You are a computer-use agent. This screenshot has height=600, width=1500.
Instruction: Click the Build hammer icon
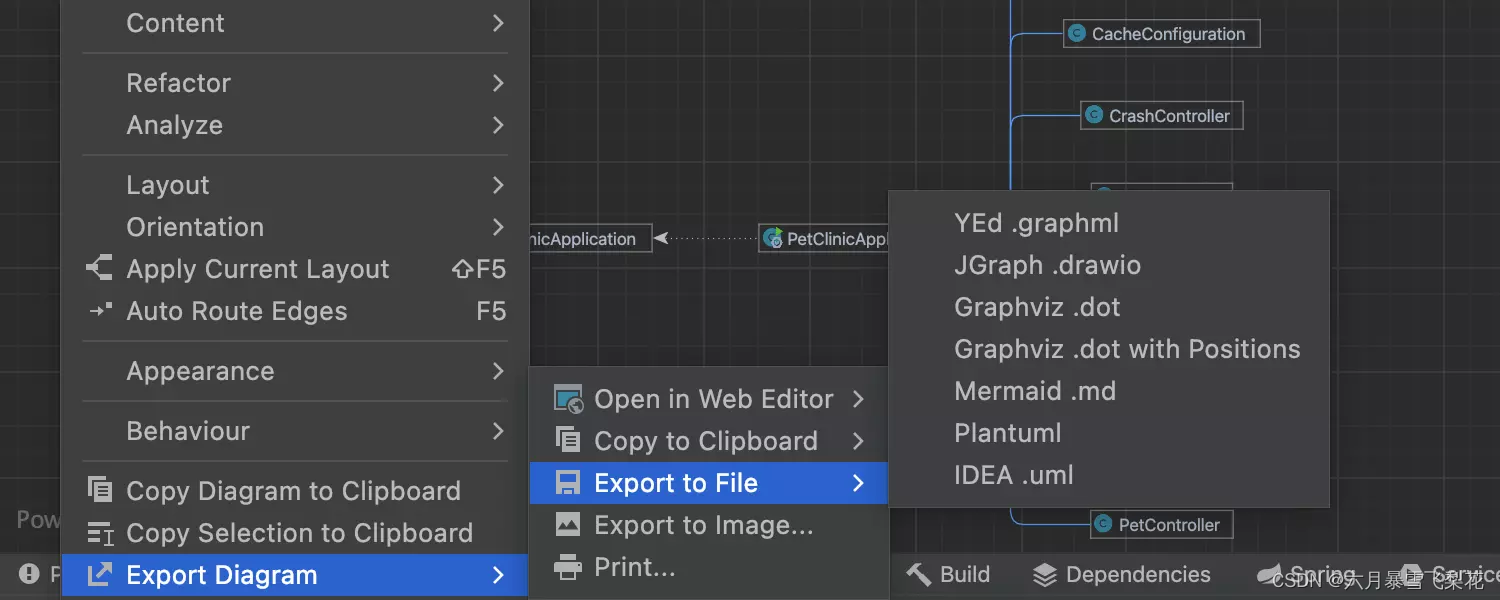click(918, 574)
